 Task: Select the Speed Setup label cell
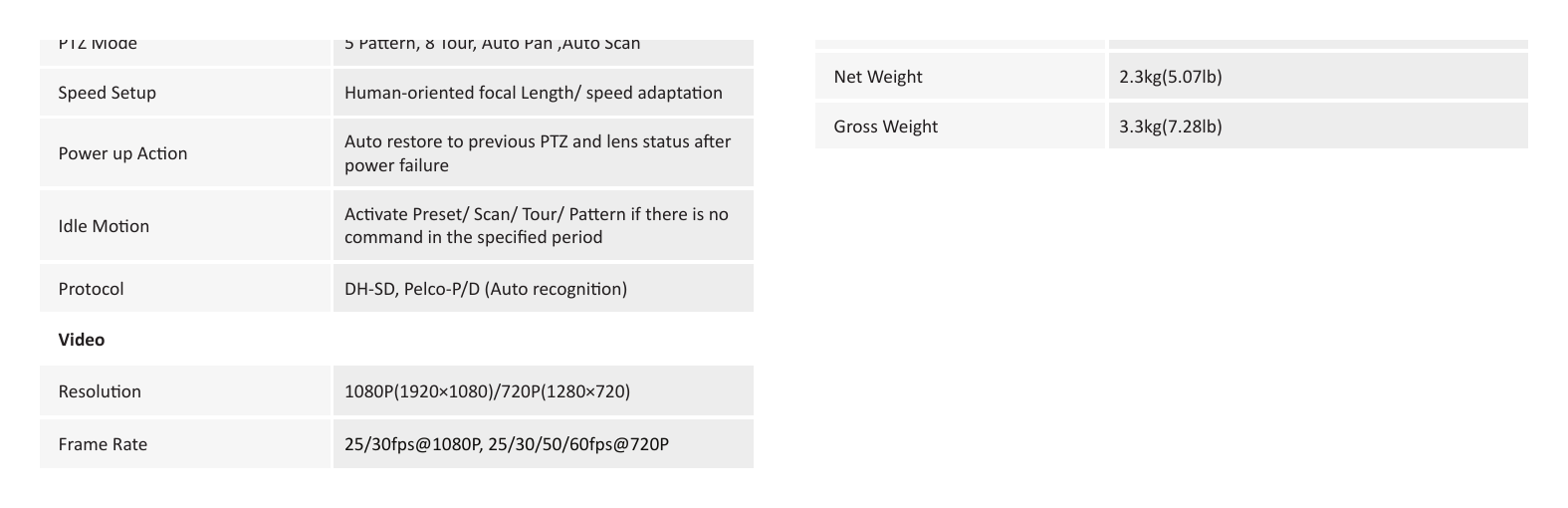[185, 93]
